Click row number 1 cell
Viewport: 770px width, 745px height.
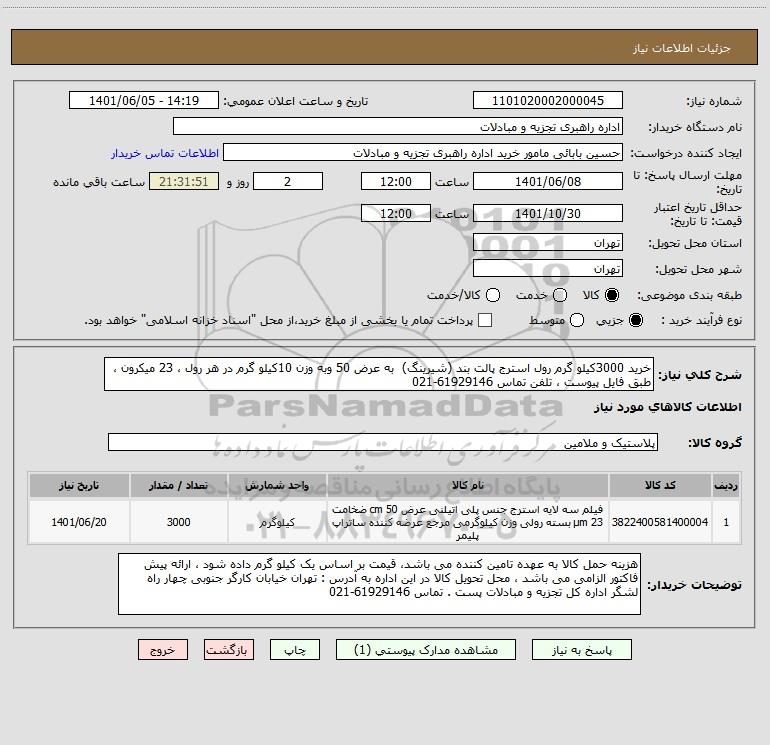[726, 522]
